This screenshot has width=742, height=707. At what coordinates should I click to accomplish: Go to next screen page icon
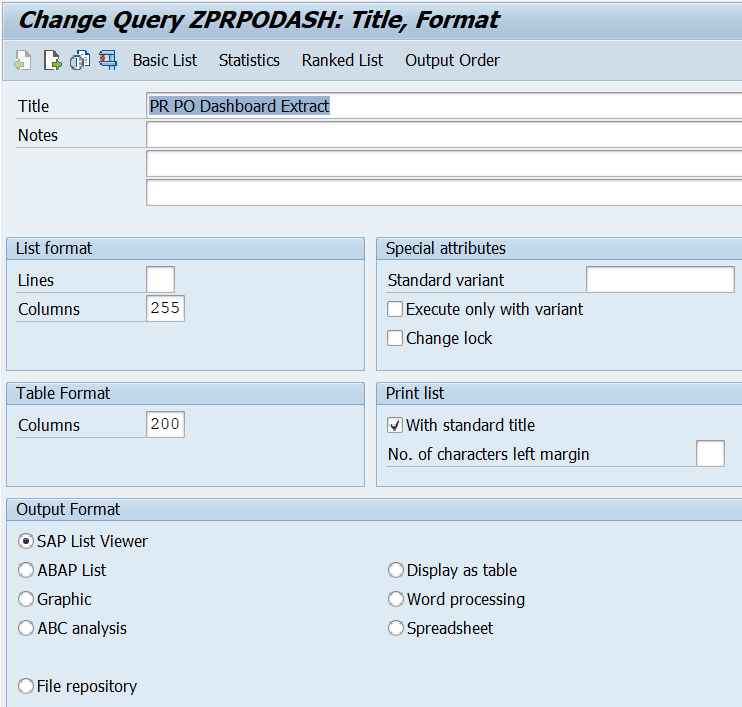(52, 61)
